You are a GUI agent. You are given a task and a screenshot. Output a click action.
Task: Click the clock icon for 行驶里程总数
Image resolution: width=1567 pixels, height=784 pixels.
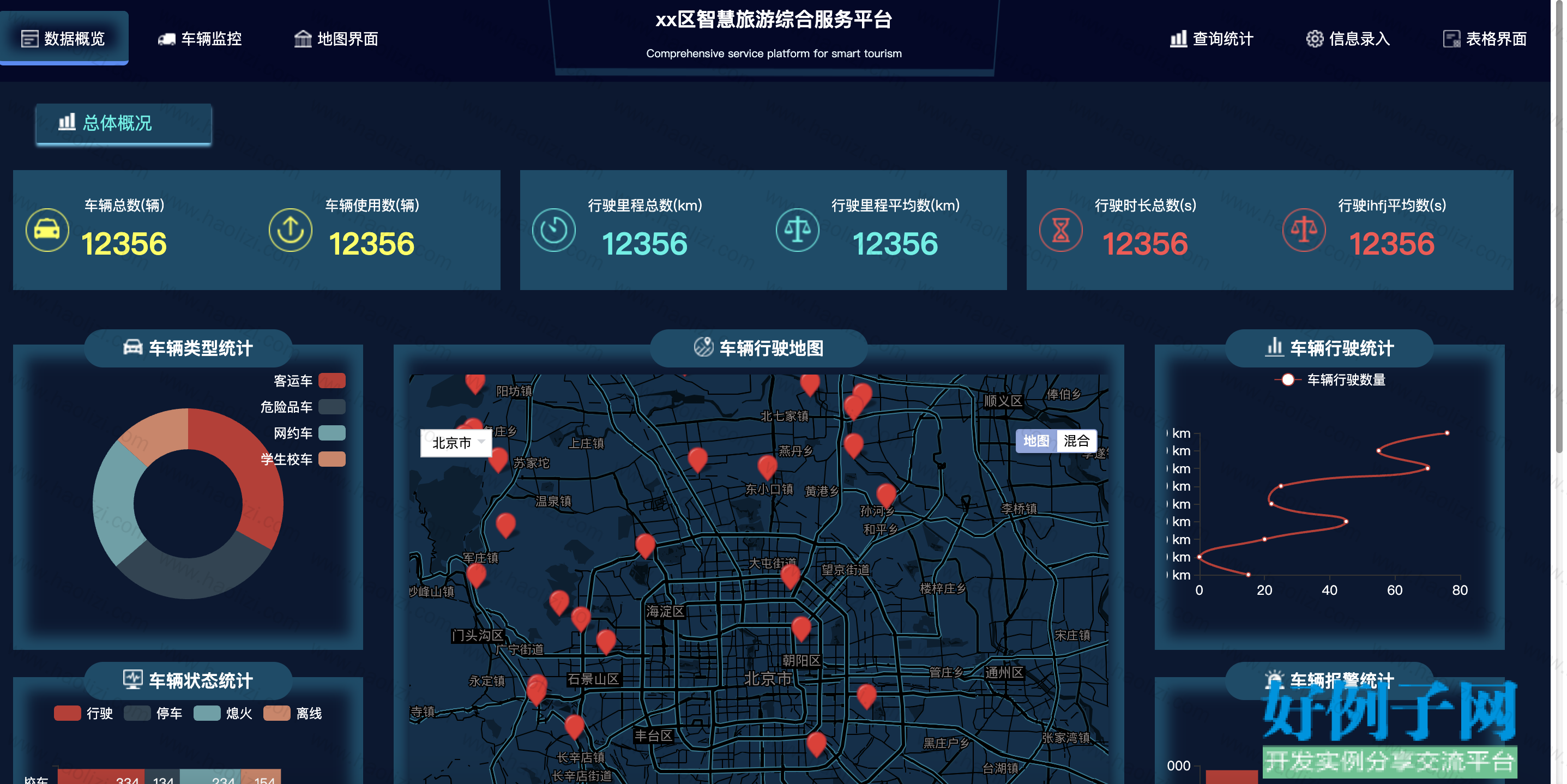coord(553,230)
